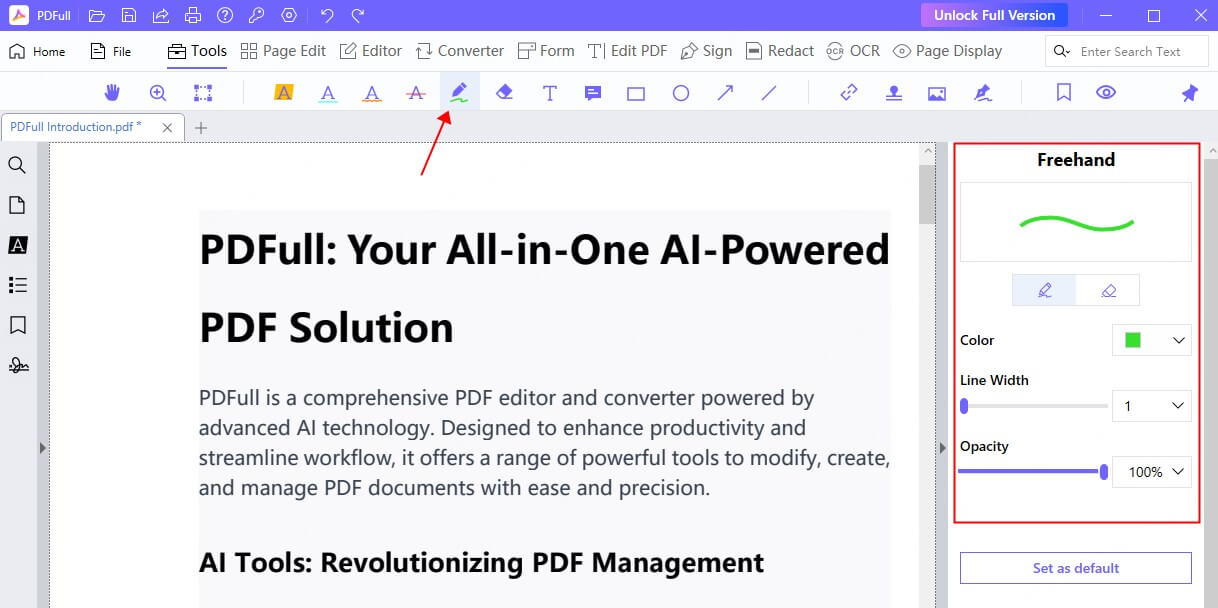Open the Bookmarks sidebar panel
Image resolution: width=1218 pixels, height=608 pixels.
17,325
